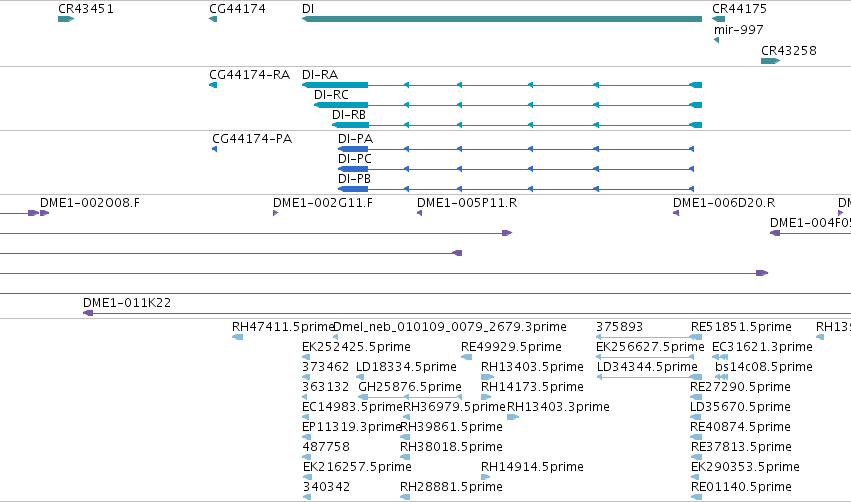Click BAC end label DME1-005P11.R
The image size is (851, 502).
tap(467, 203)
